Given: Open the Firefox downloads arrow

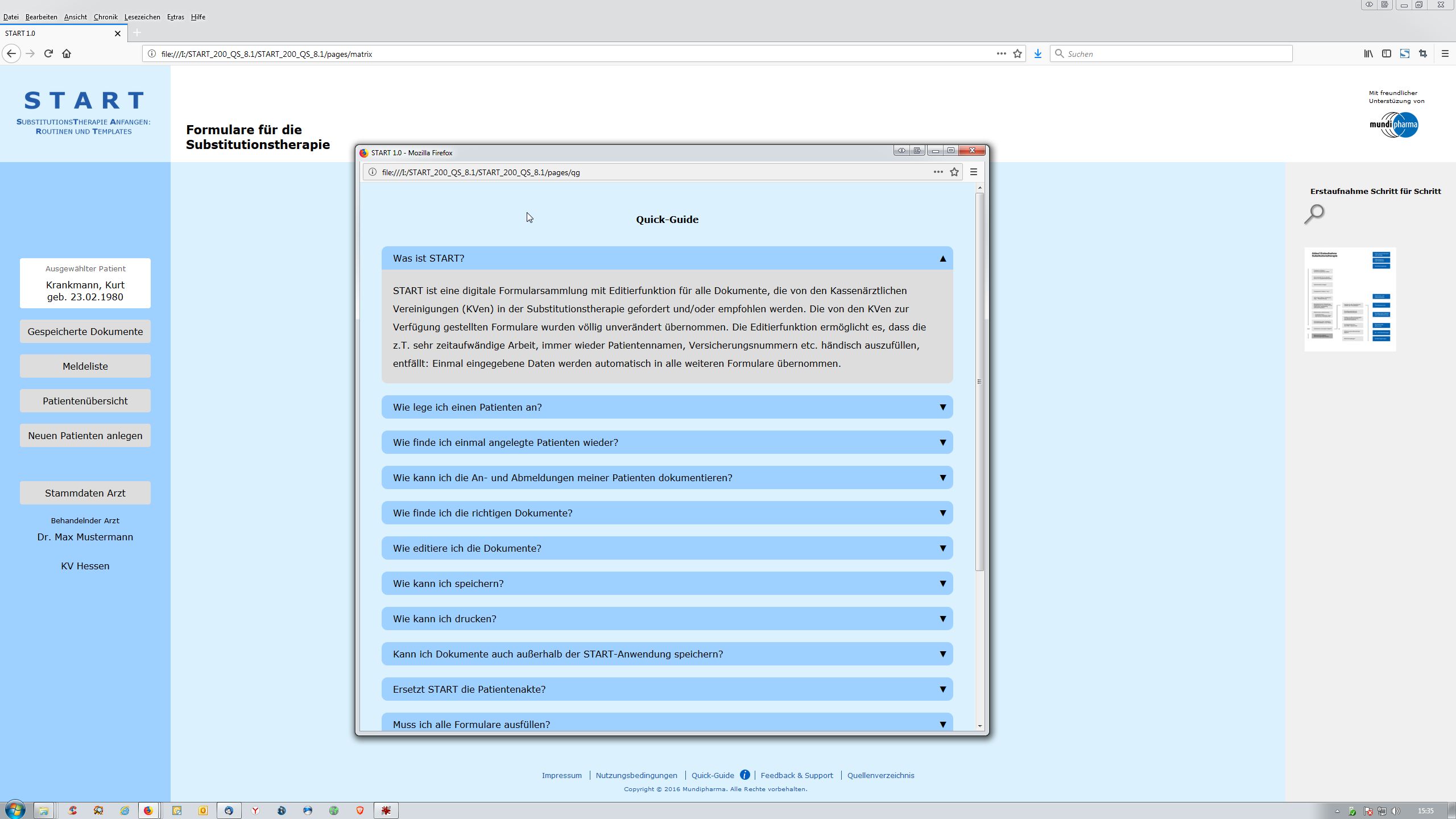Looking at the screenshot, I should (x=1038, y=53).
